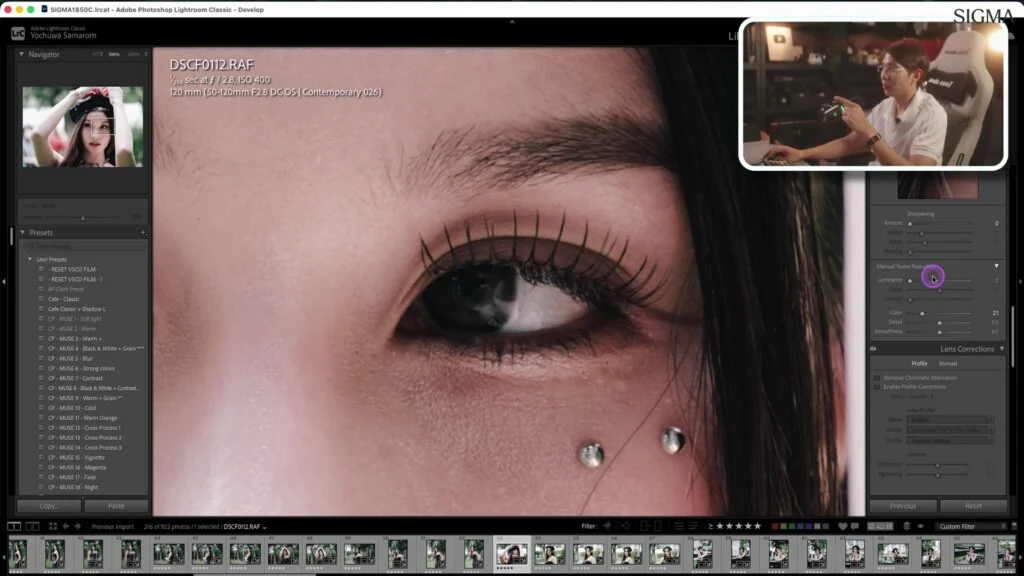
Task: Open the Custom Filter dropdown
Action: [x=972, y=526]
